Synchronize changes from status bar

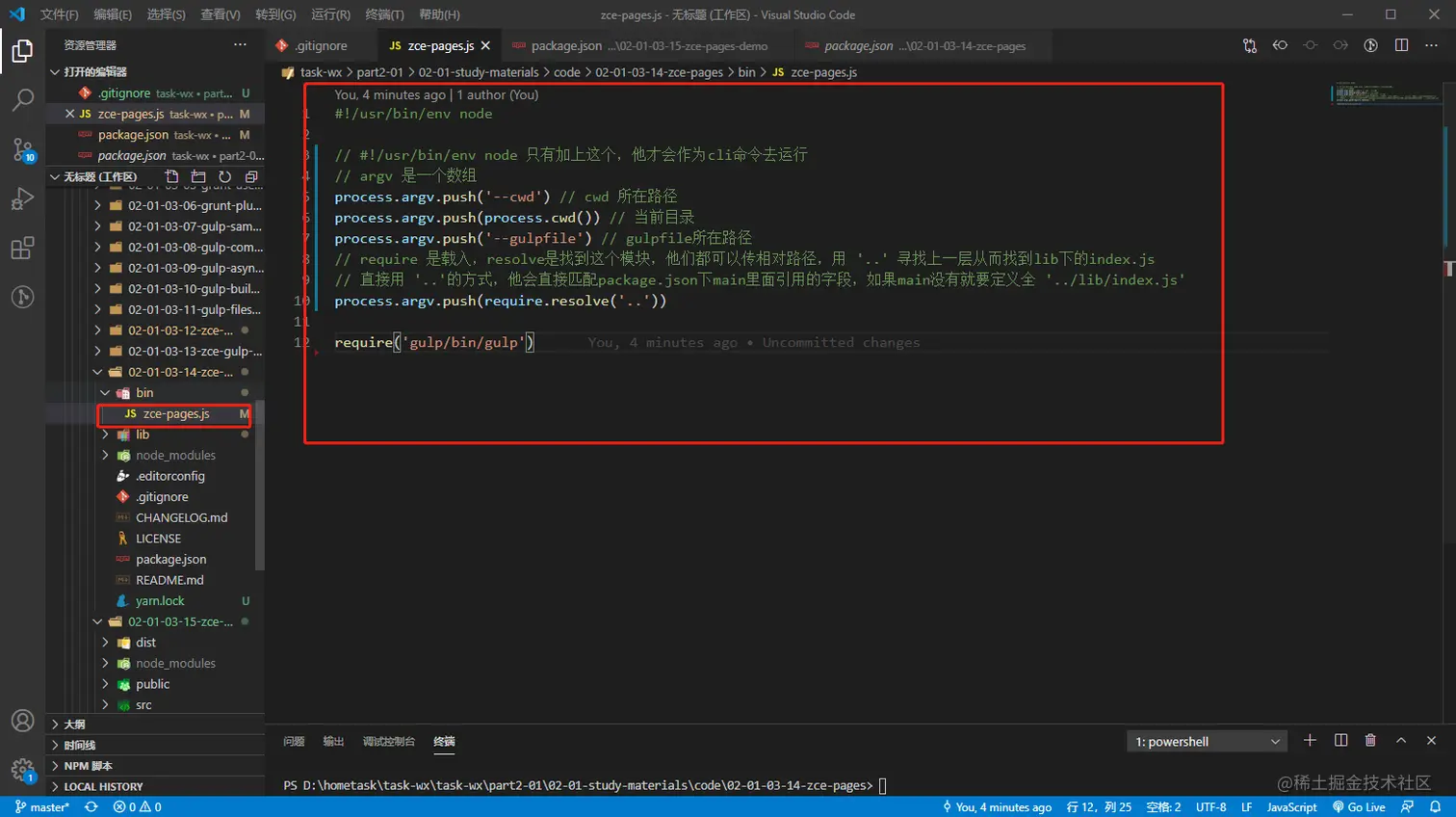click(x=91, y=807)
